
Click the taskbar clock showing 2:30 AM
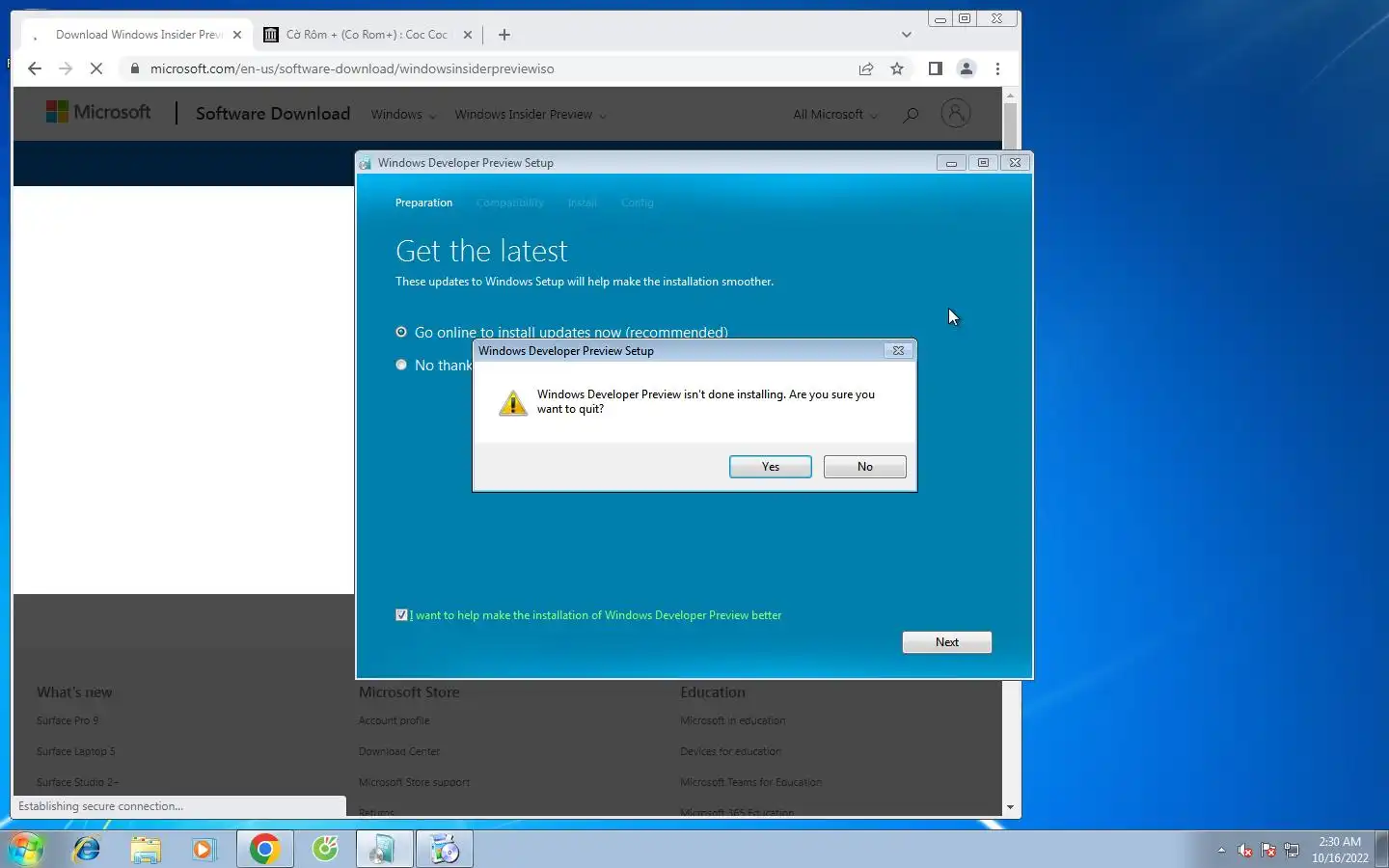click(x=1340, y=850)
